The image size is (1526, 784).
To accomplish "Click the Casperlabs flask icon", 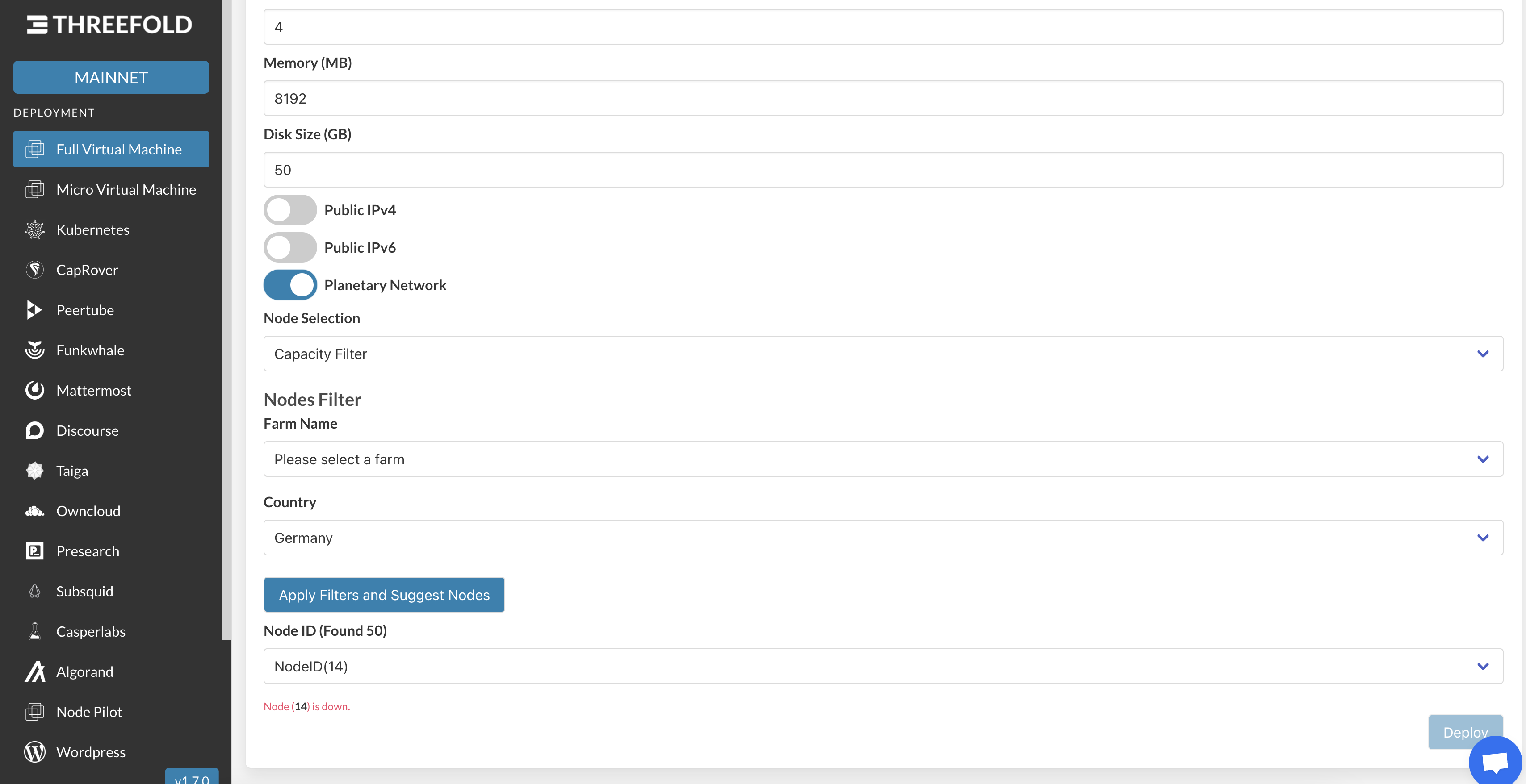I will click(x=35, y=631).
